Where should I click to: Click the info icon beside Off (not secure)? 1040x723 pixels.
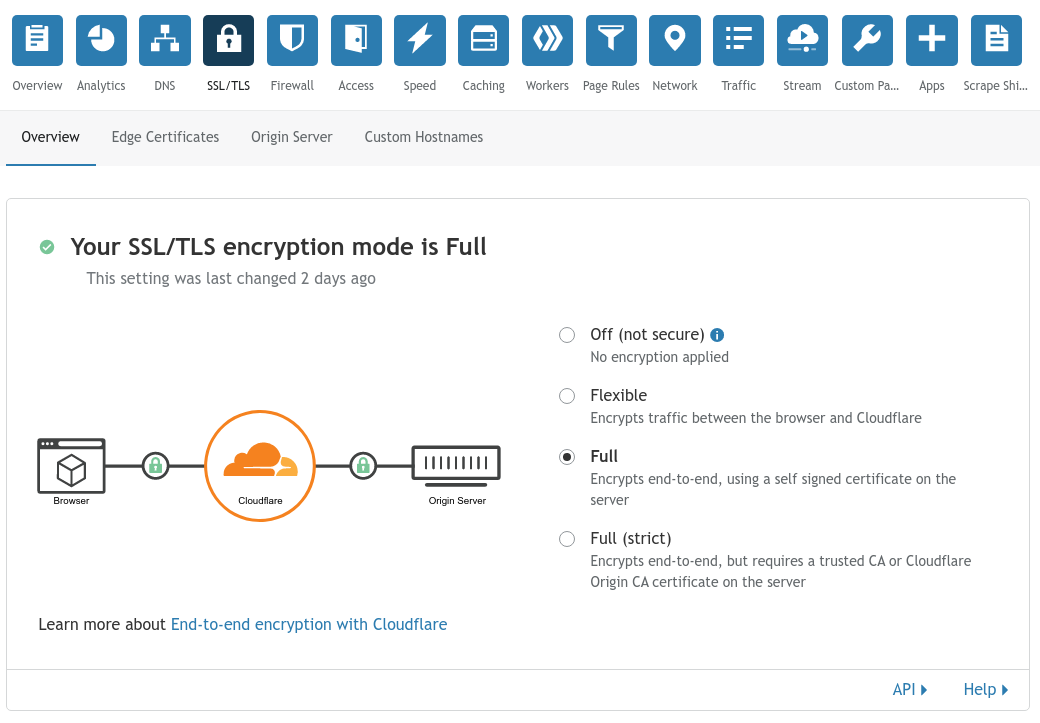coord(717,335)
